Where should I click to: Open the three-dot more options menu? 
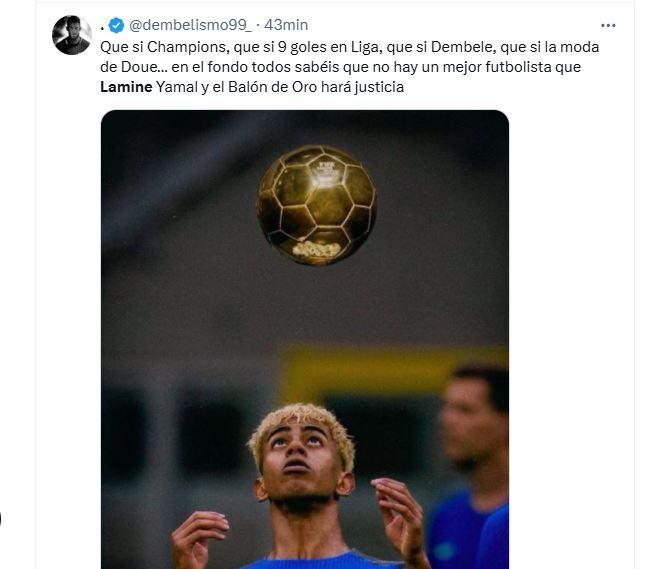pyautogui.click(x=609, y=25)
